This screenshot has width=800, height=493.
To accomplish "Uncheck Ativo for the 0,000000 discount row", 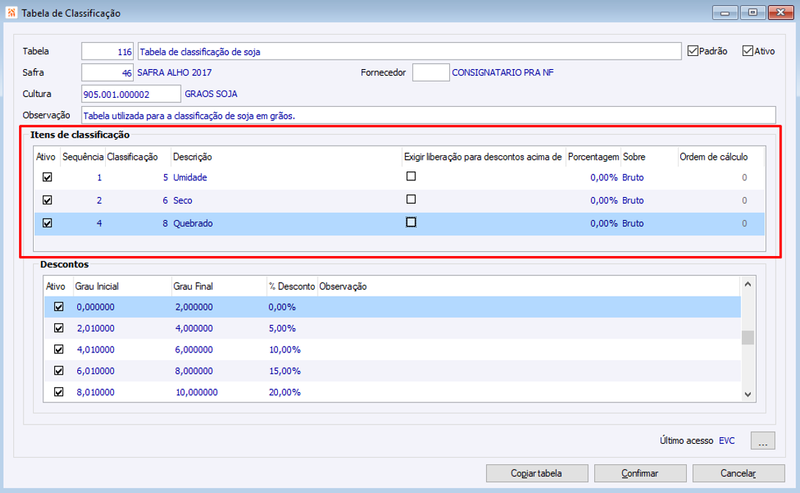I will (x=59, y=307).
